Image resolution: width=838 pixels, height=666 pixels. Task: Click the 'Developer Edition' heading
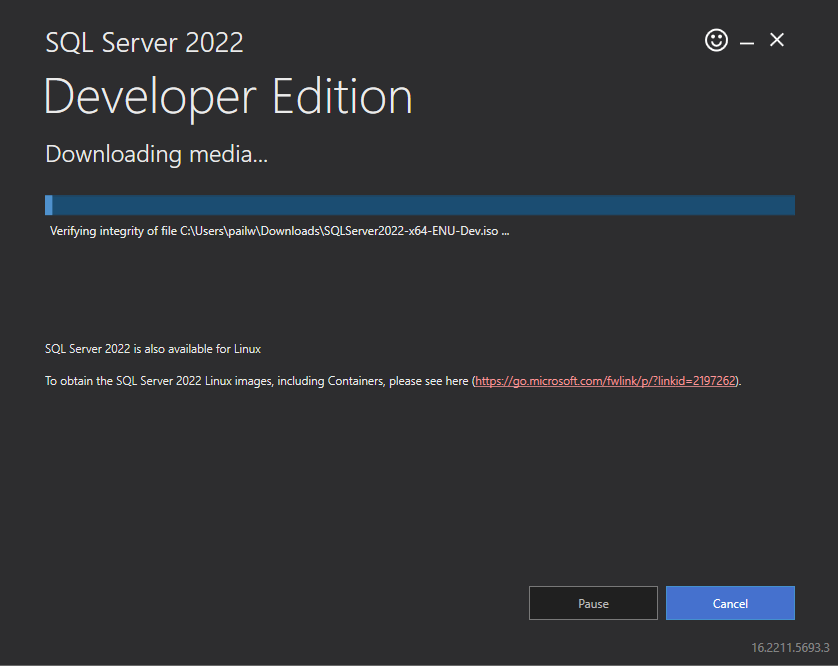point(228,97)
